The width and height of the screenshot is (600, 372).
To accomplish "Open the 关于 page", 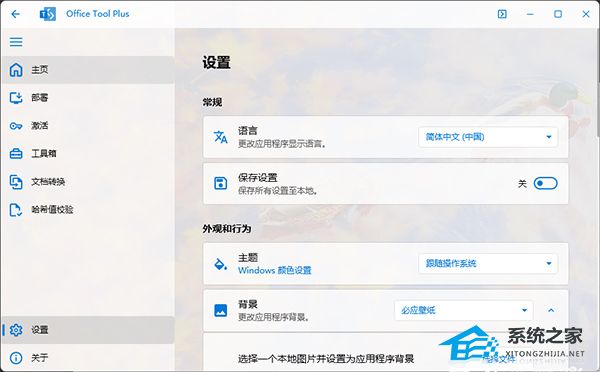I will 88,358.
